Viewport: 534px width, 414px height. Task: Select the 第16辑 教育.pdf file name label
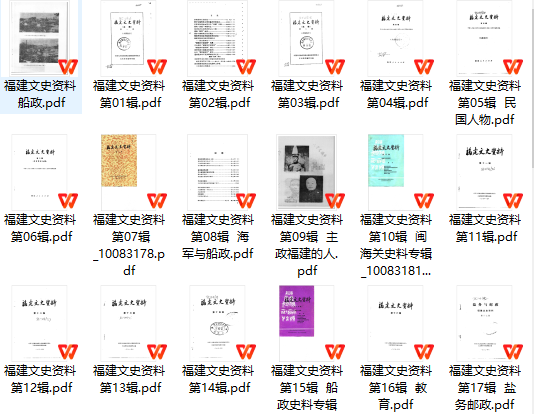[396, 387]
